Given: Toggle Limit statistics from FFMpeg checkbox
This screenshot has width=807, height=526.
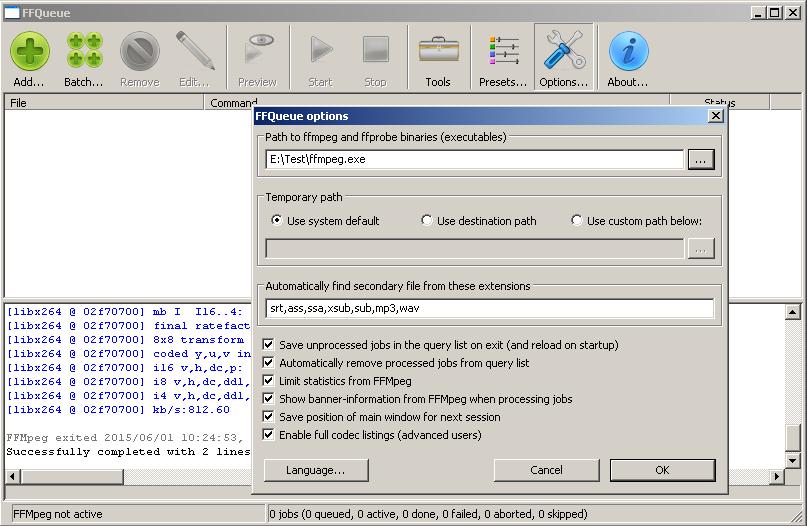Looking at the screenshot, I should [268, 380].
